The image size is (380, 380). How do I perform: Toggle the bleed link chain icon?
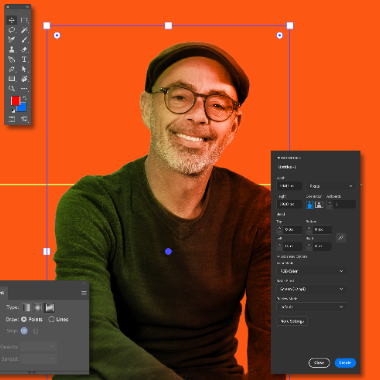(341, 238)
